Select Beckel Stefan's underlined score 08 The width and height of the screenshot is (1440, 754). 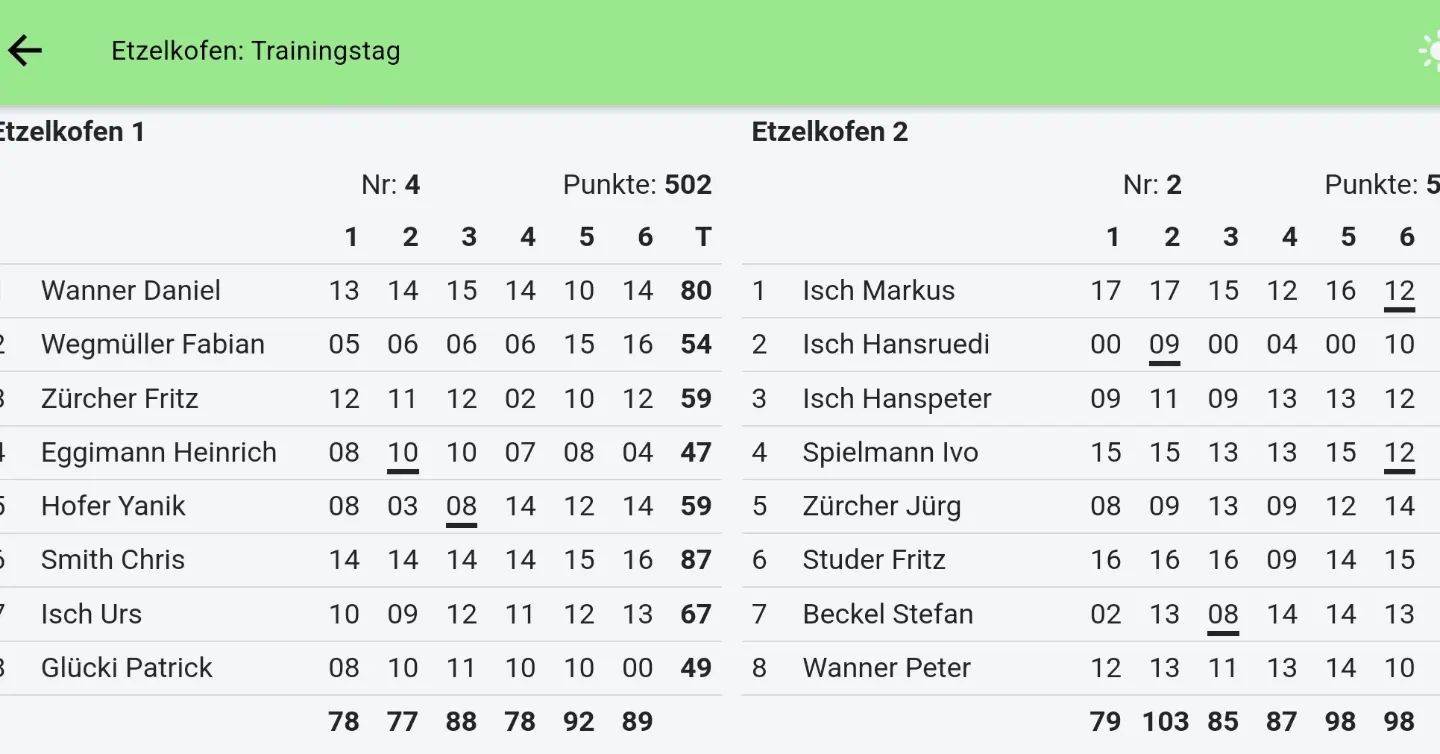coord(1223,614)
